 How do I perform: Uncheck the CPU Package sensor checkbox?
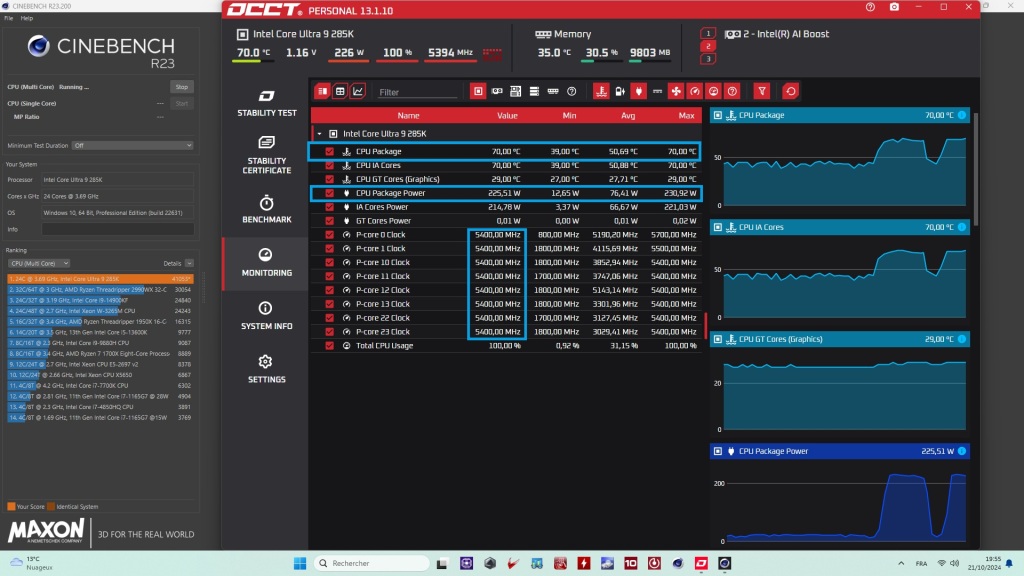pos(329,152)
